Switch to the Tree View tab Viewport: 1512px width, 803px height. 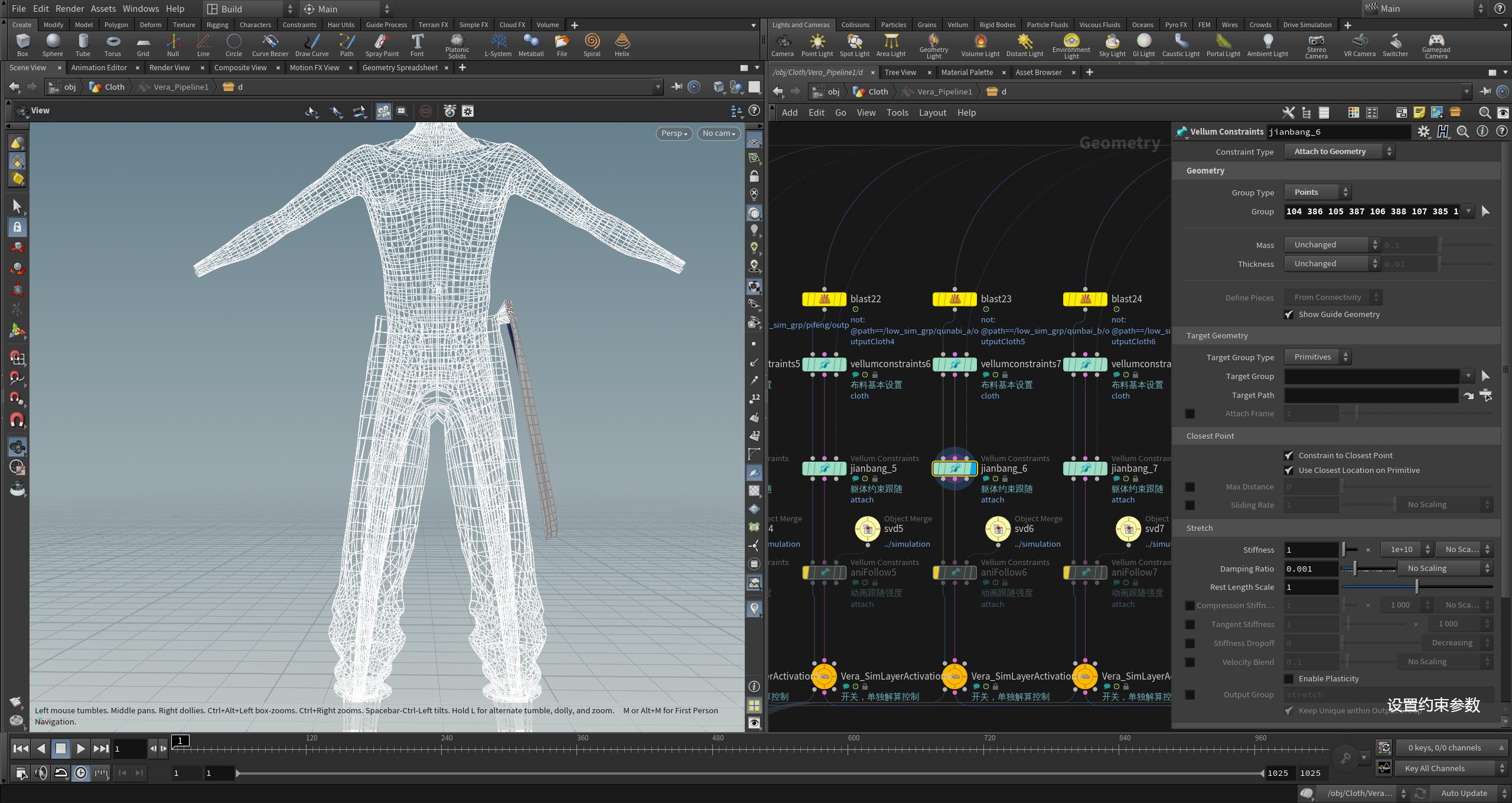[x=900, y=73]
